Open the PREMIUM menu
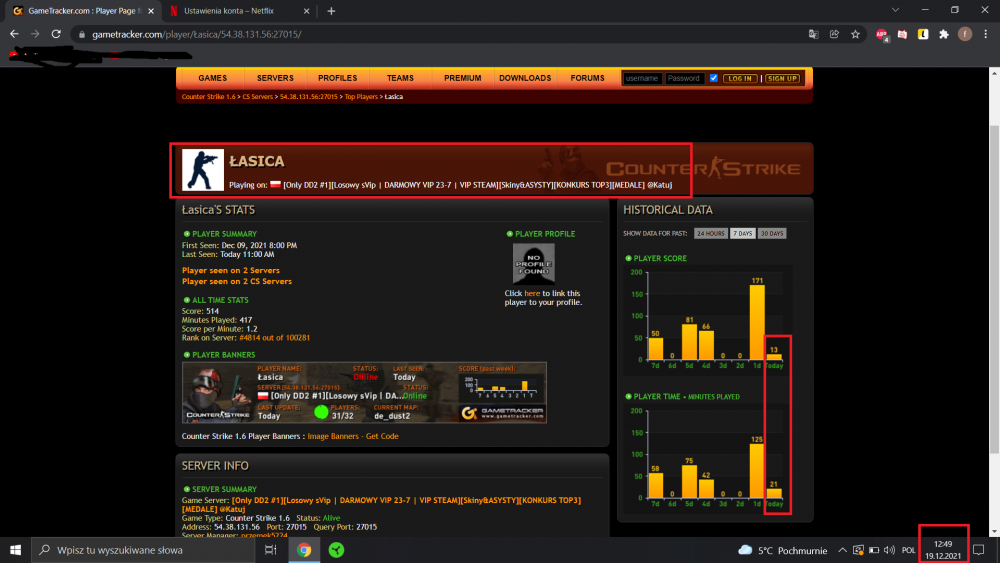Screen dimensions: 1000x563 pyautogui.click(x=462, y=78)
